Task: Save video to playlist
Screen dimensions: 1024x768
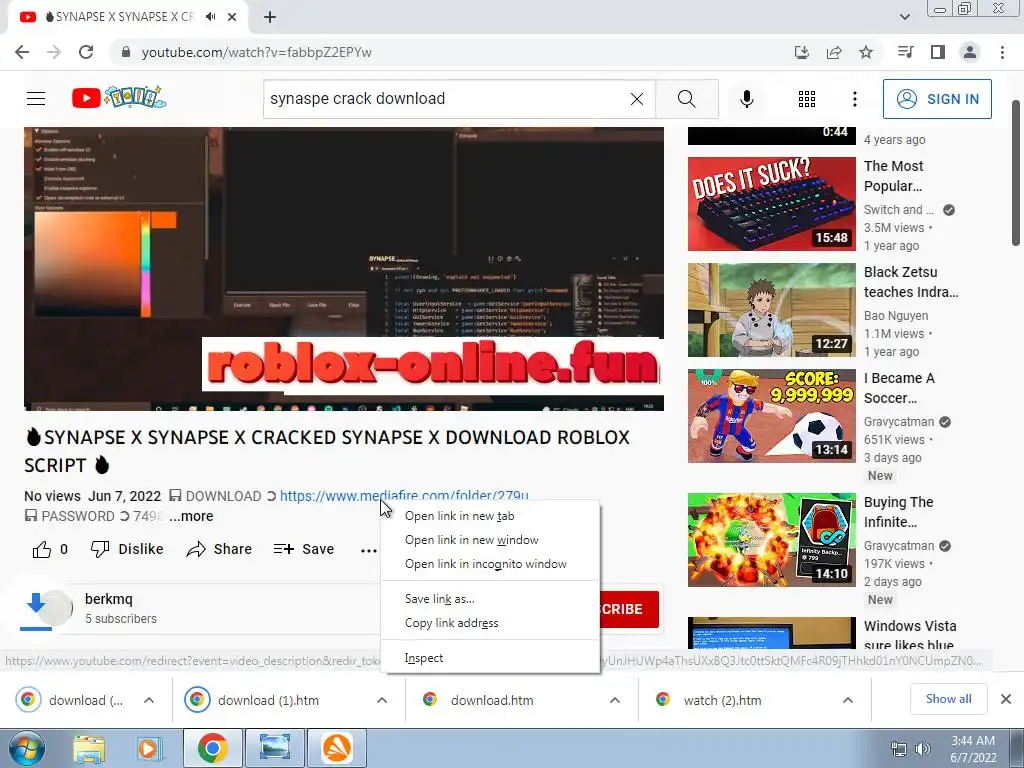Action: point(304,549)
